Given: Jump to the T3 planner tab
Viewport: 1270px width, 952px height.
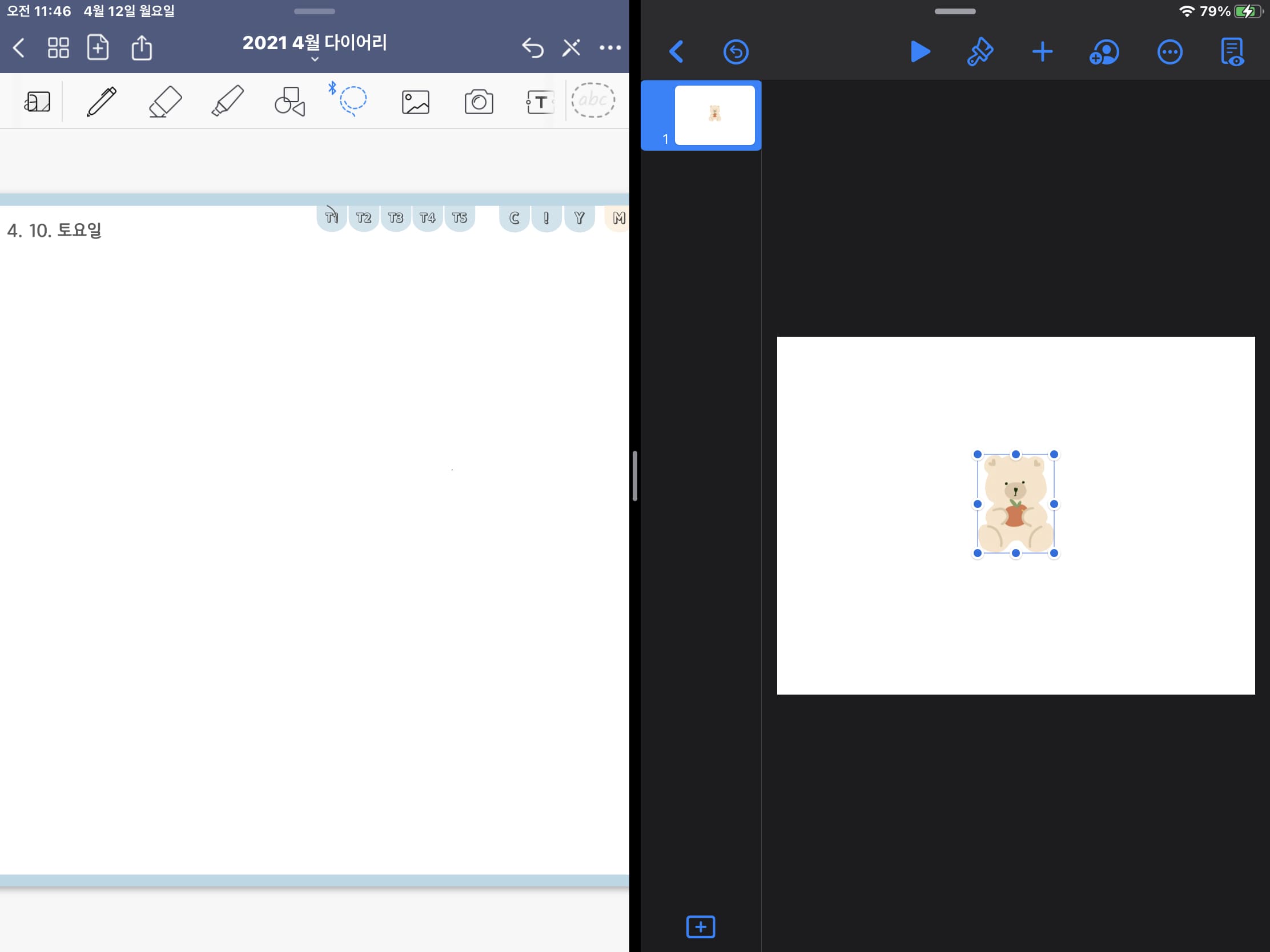Looking at the screenshot, I should [396, 218].
